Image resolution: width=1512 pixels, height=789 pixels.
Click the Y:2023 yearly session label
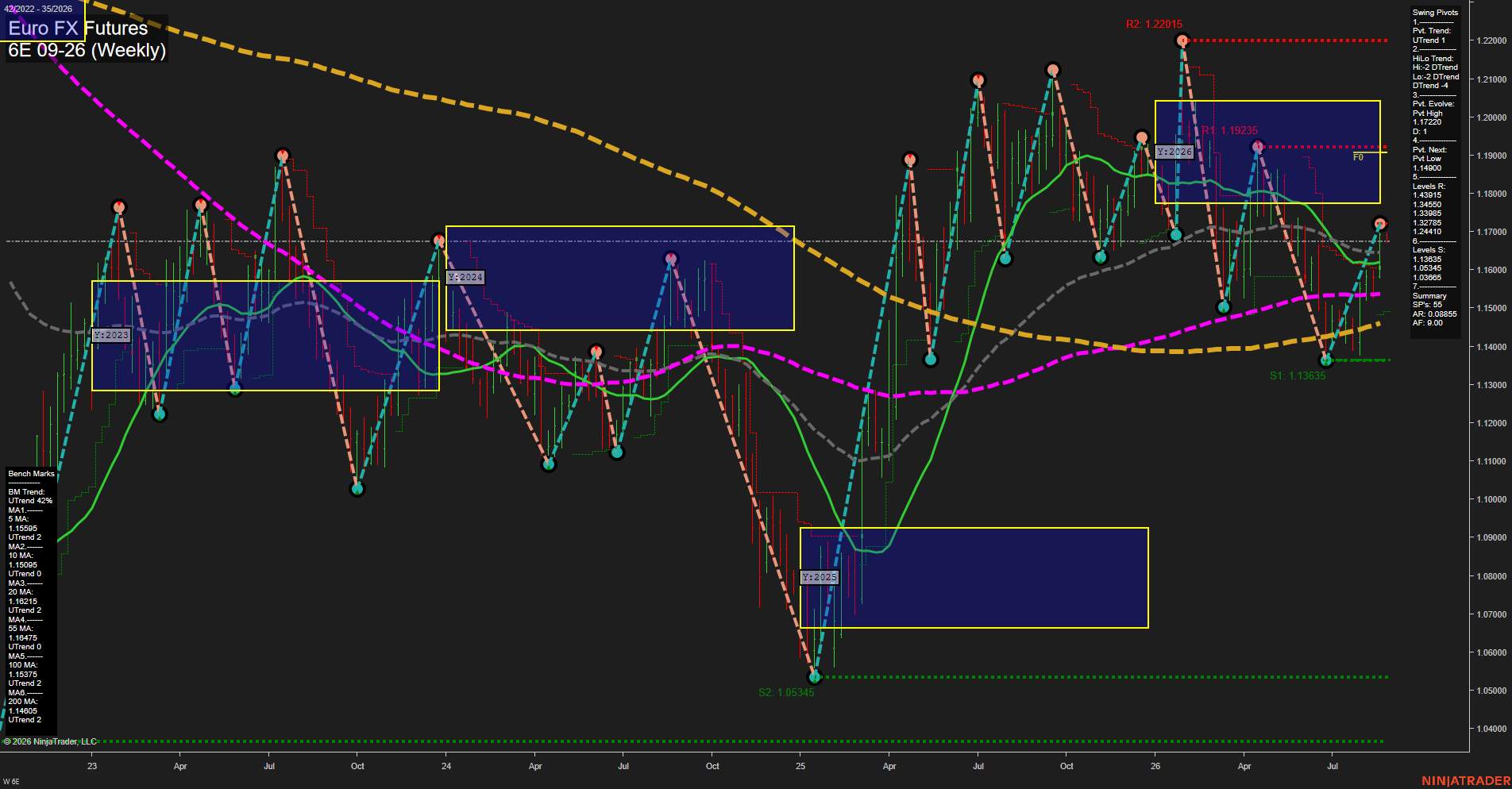110,335
